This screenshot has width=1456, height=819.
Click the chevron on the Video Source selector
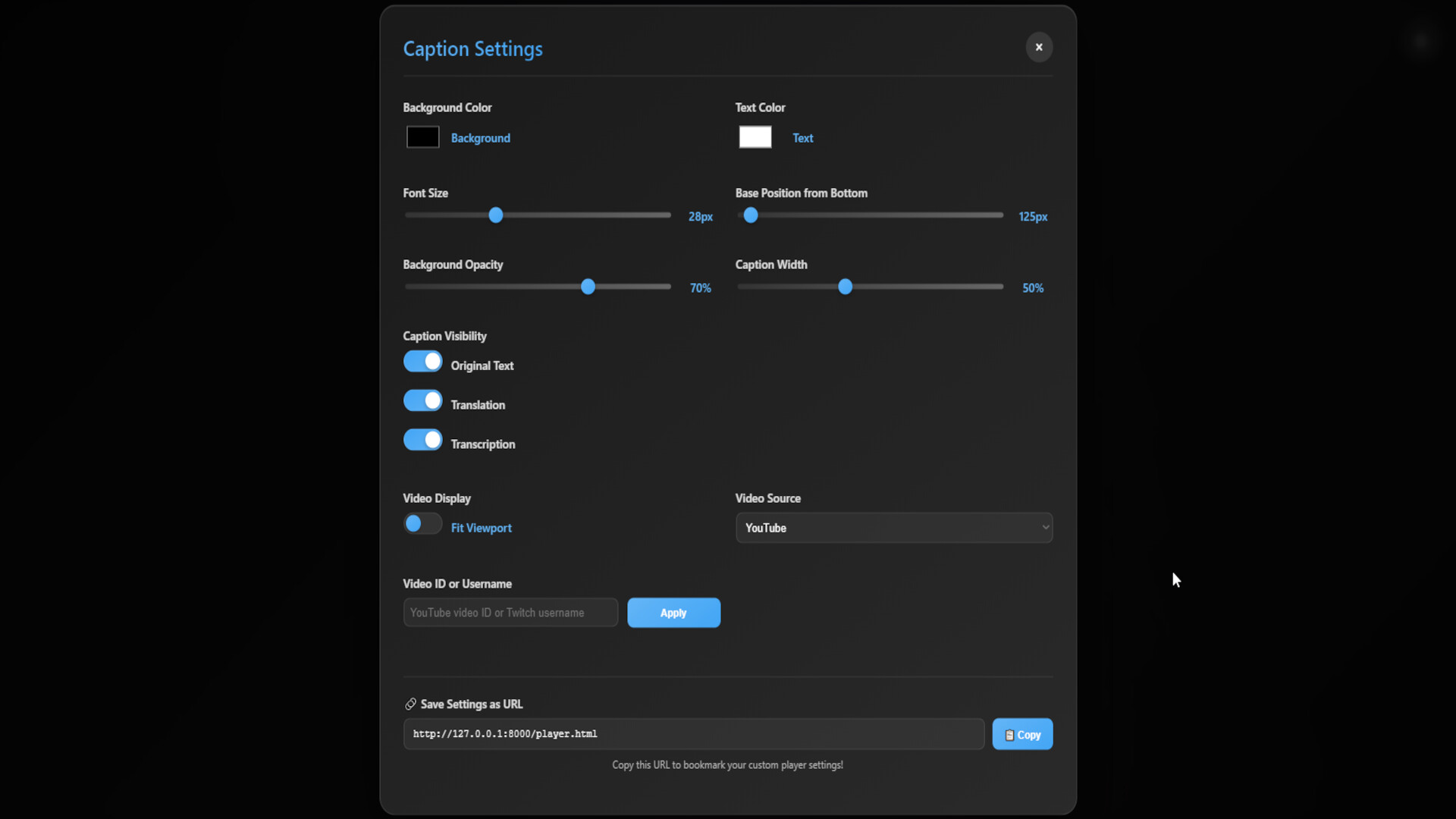pos(1044,526)
